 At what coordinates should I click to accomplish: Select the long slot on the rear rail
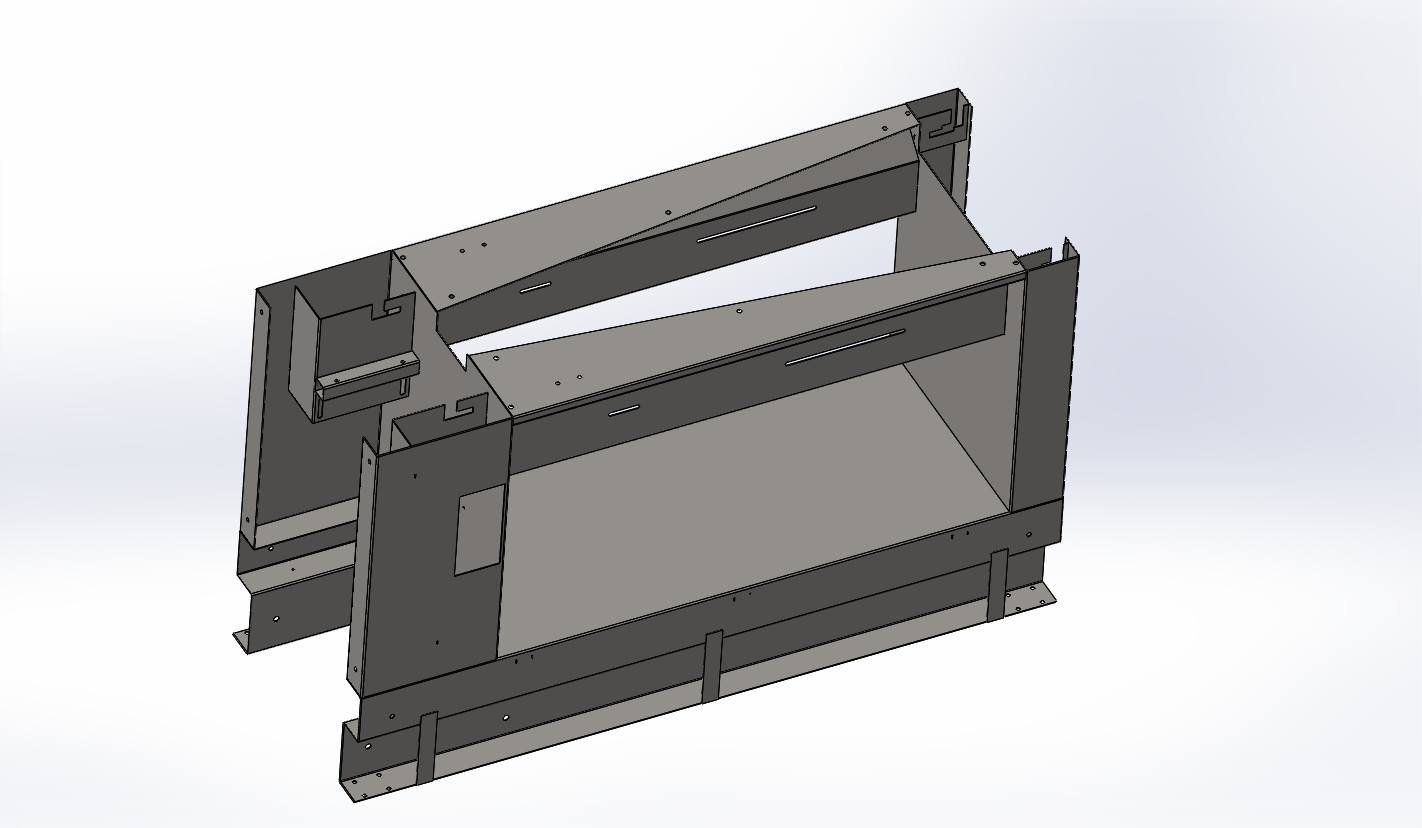tap(756, 224)
